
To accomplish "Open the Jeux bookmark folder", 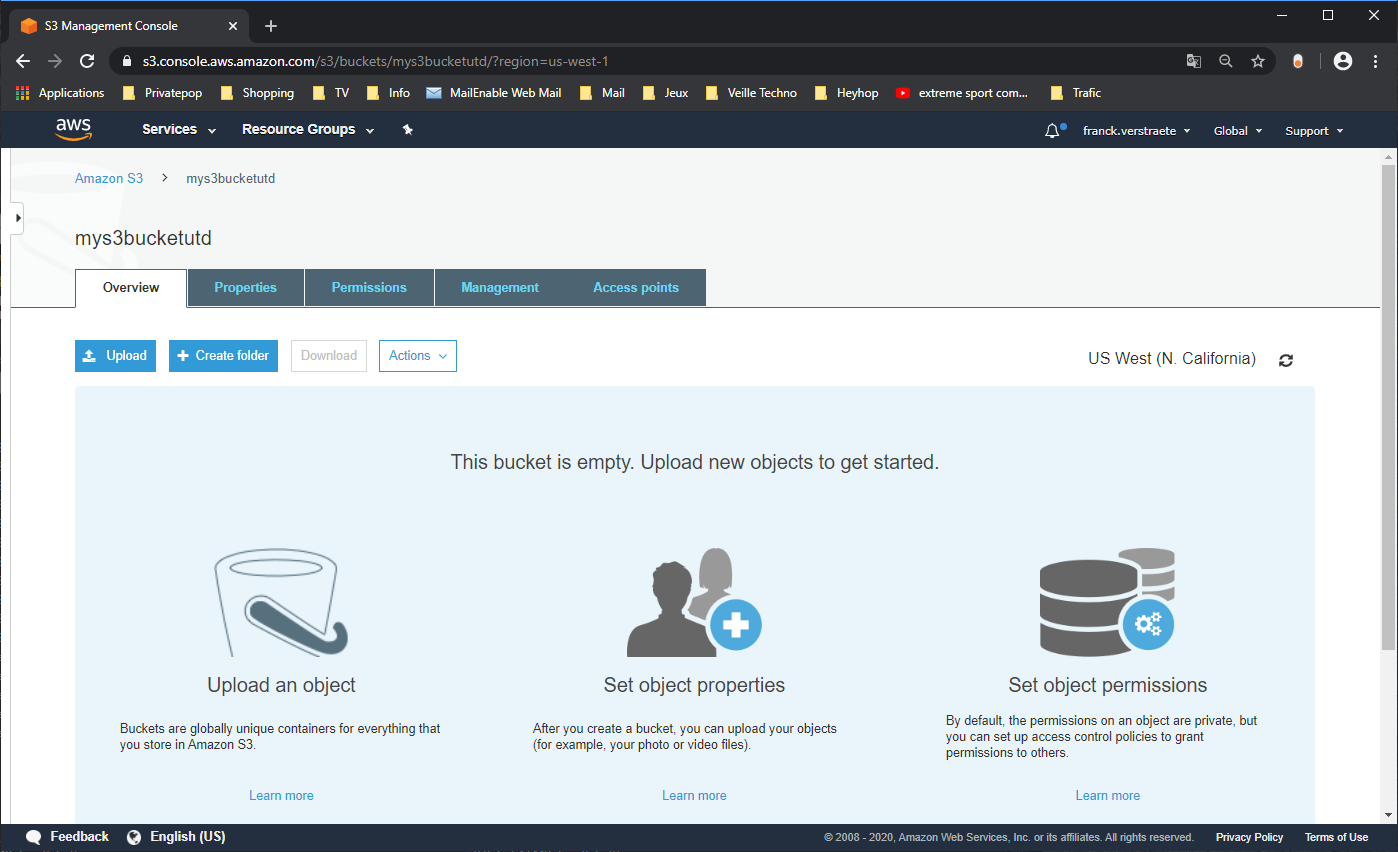I will [665, 93].
